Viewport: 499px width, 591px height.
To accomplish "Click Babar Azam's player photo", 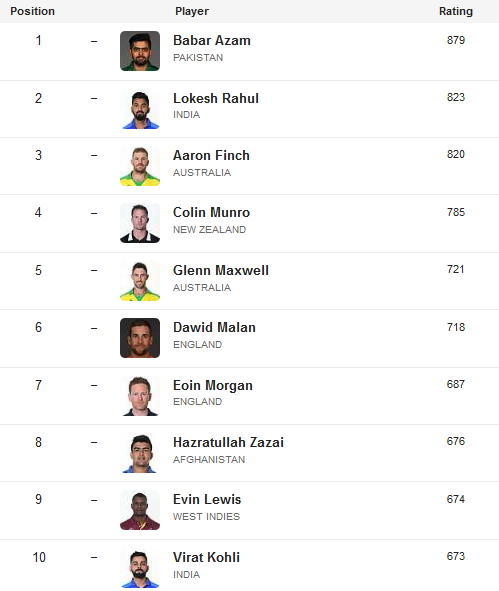I will (140, 51).
